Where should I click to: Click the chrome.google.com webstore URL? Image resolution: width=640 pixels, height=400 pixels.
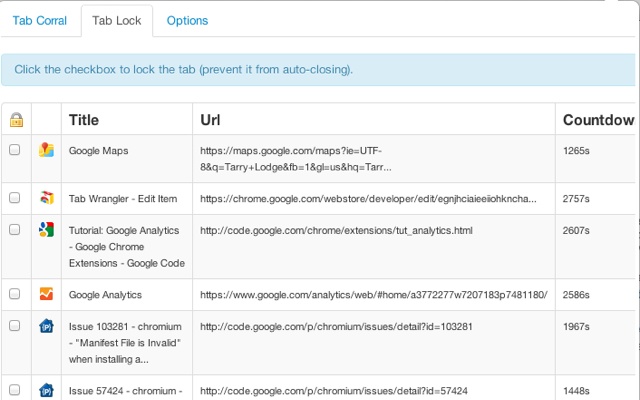click(368, 199)
